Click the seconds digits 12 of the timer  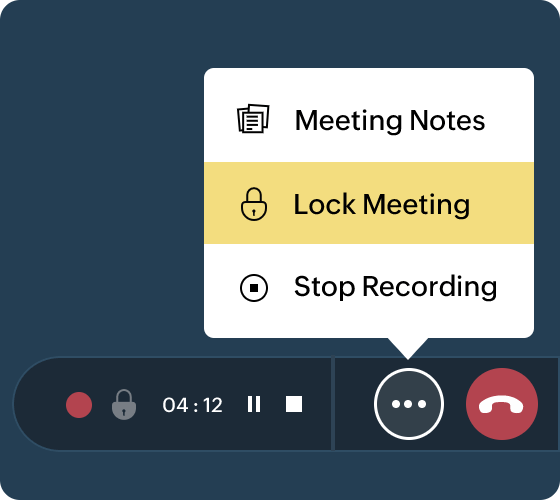213,405
